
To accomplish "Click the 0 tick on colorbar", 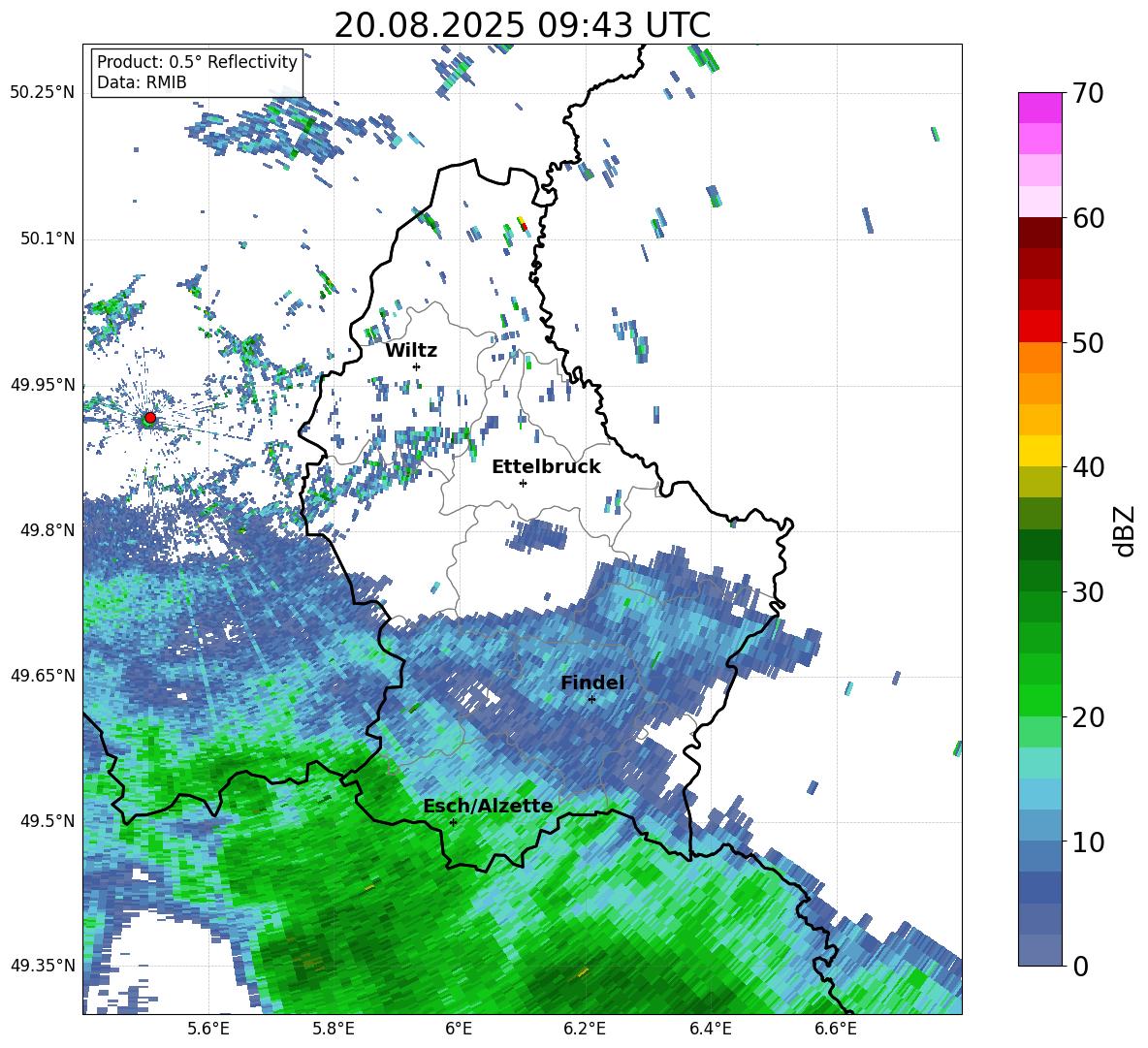I will (1080, 966).
